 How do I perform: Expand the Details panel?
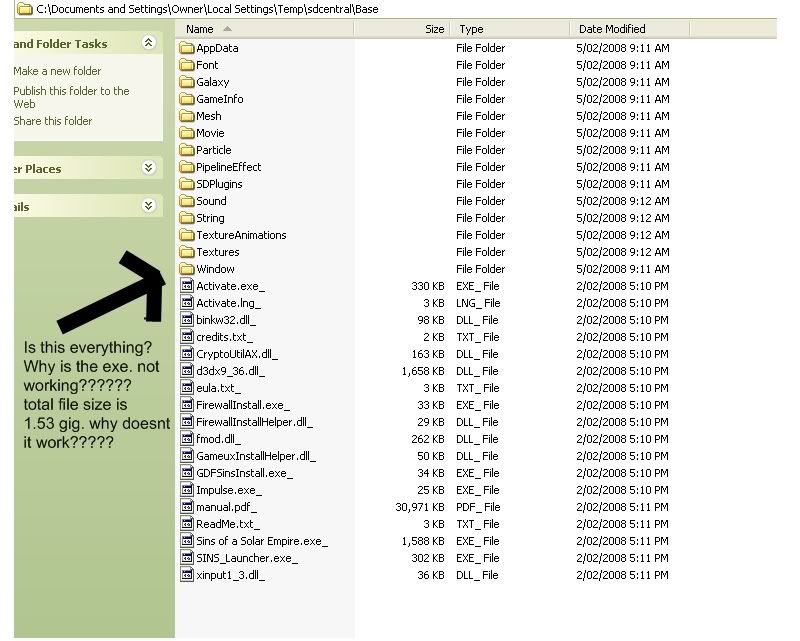[148, 206]
